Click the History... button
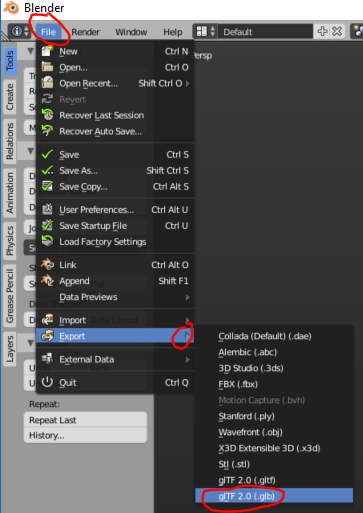 tap(85, 435)
